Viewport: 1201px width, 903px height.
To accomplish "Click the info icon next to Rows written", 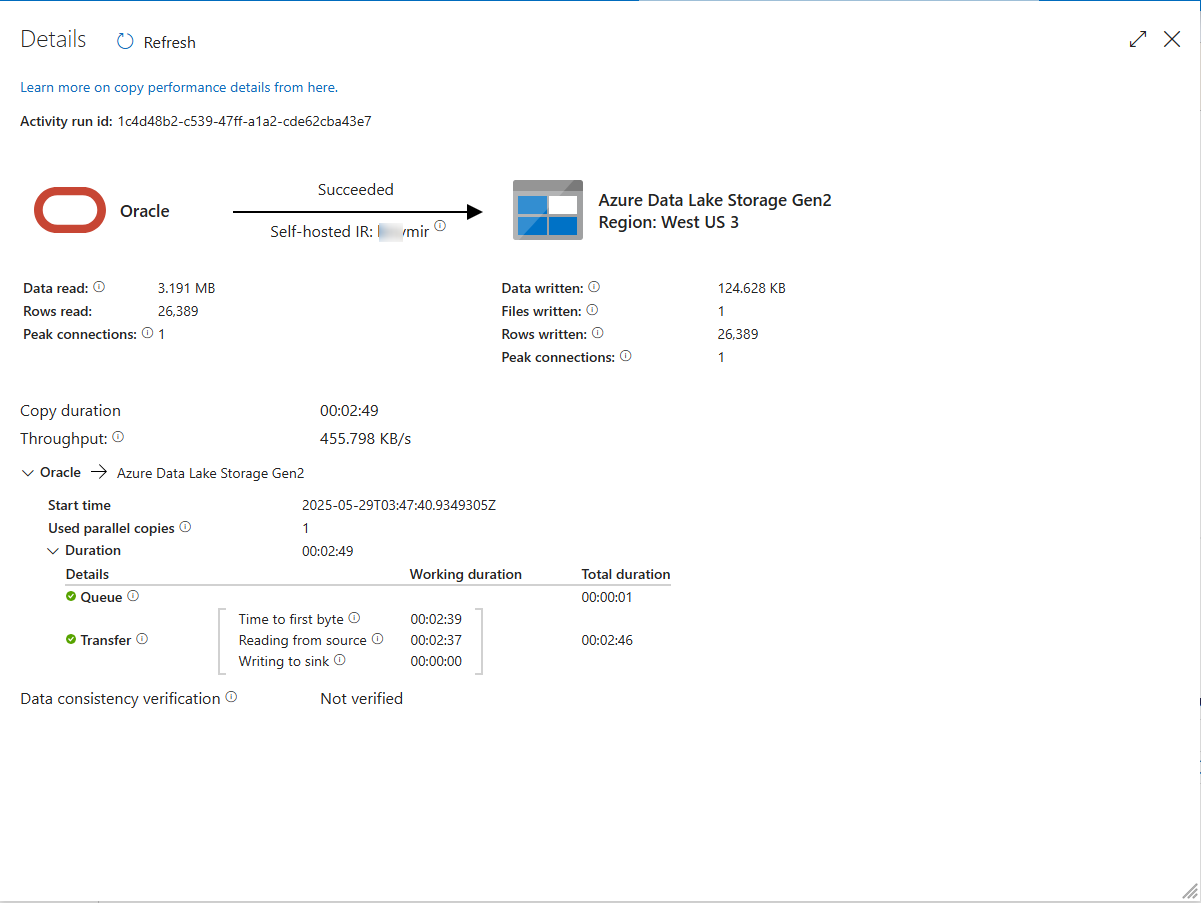I will point(597,333).
